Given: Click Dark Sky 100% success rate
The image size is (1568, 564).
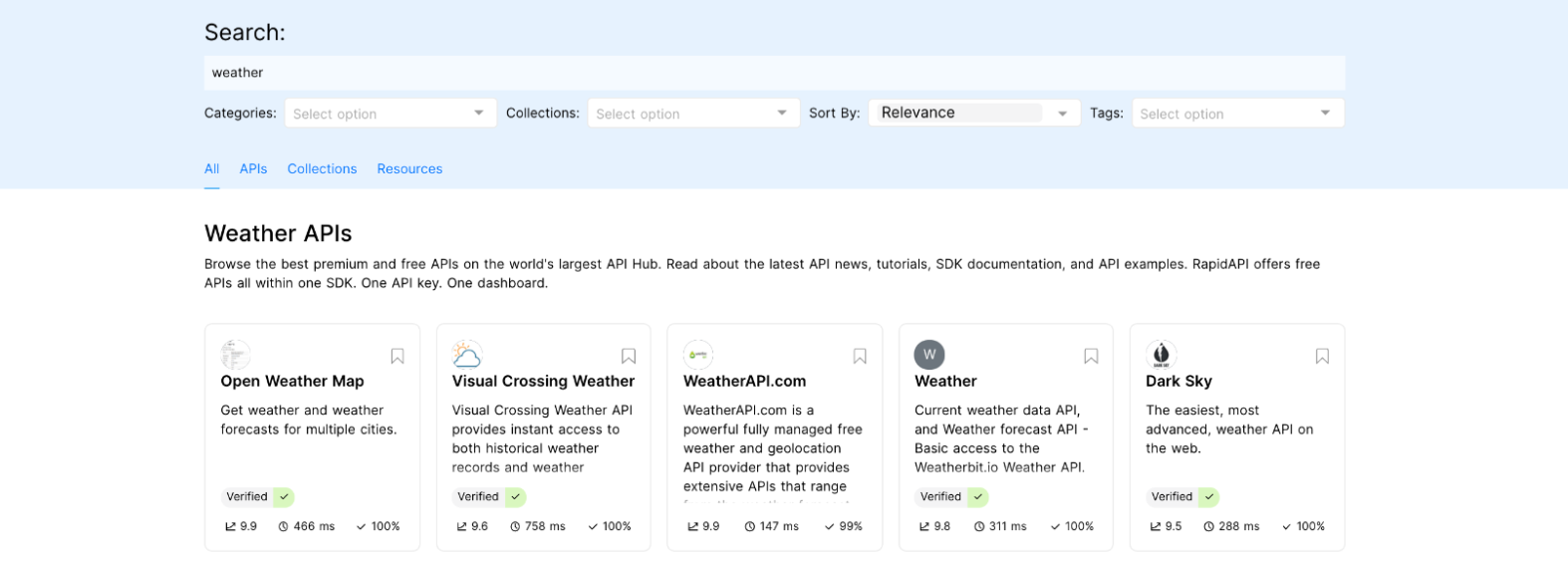Looking at the screenshot, I should (1303, 526).
